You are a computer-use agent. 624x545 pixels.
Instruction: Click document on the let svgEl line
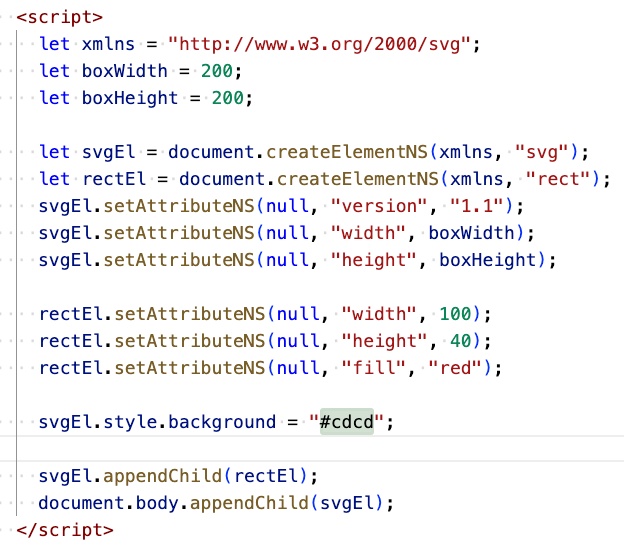[x=211, y=152]
